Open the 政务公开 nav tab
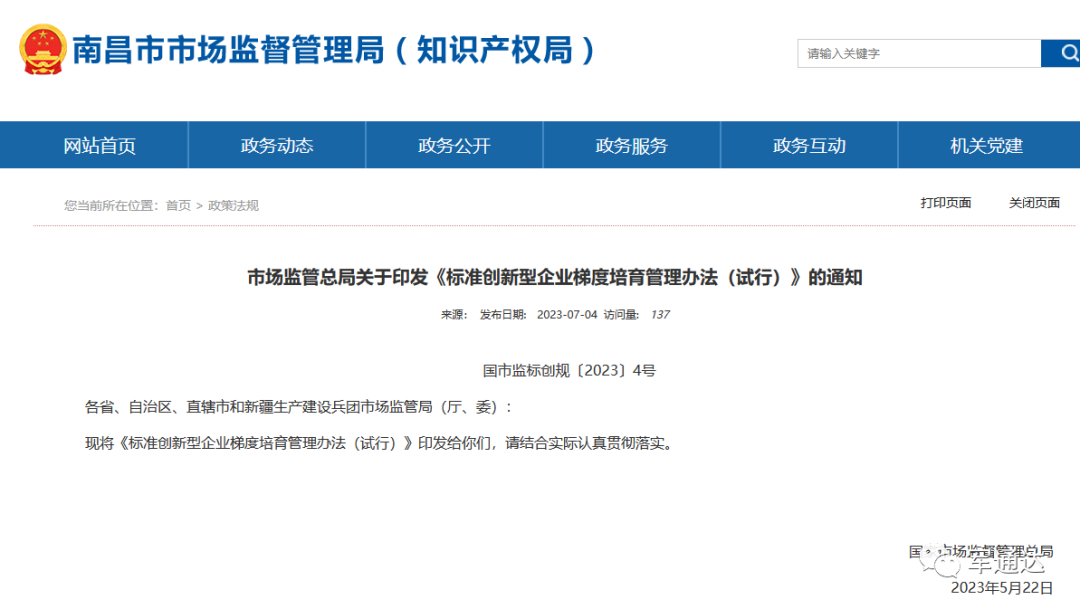 click(455, 145)
